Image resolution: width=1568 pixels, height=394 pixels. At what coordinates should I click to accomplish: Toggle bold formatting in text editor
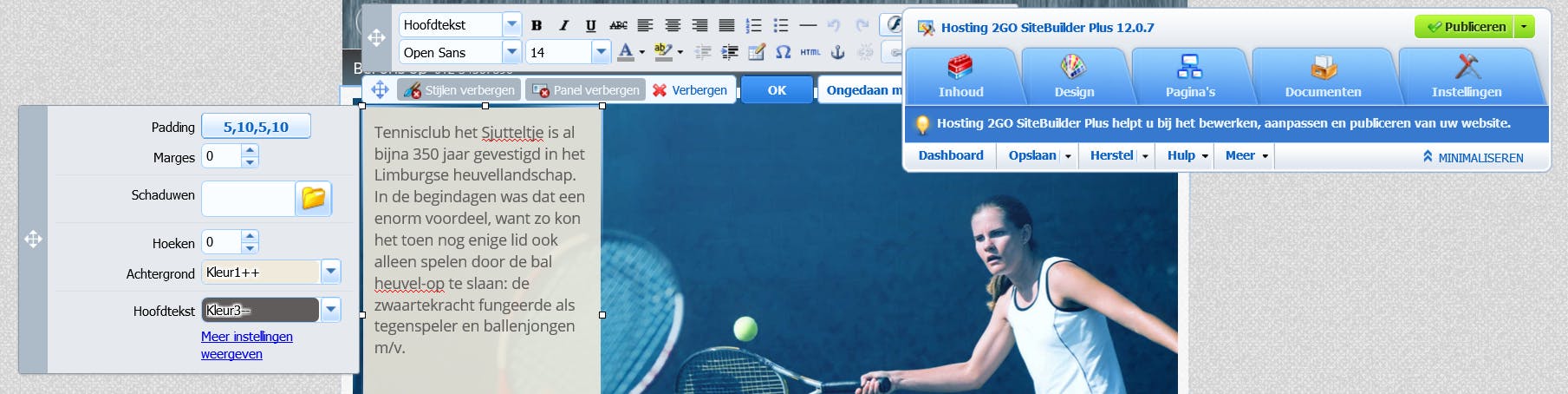pos(537,25)
